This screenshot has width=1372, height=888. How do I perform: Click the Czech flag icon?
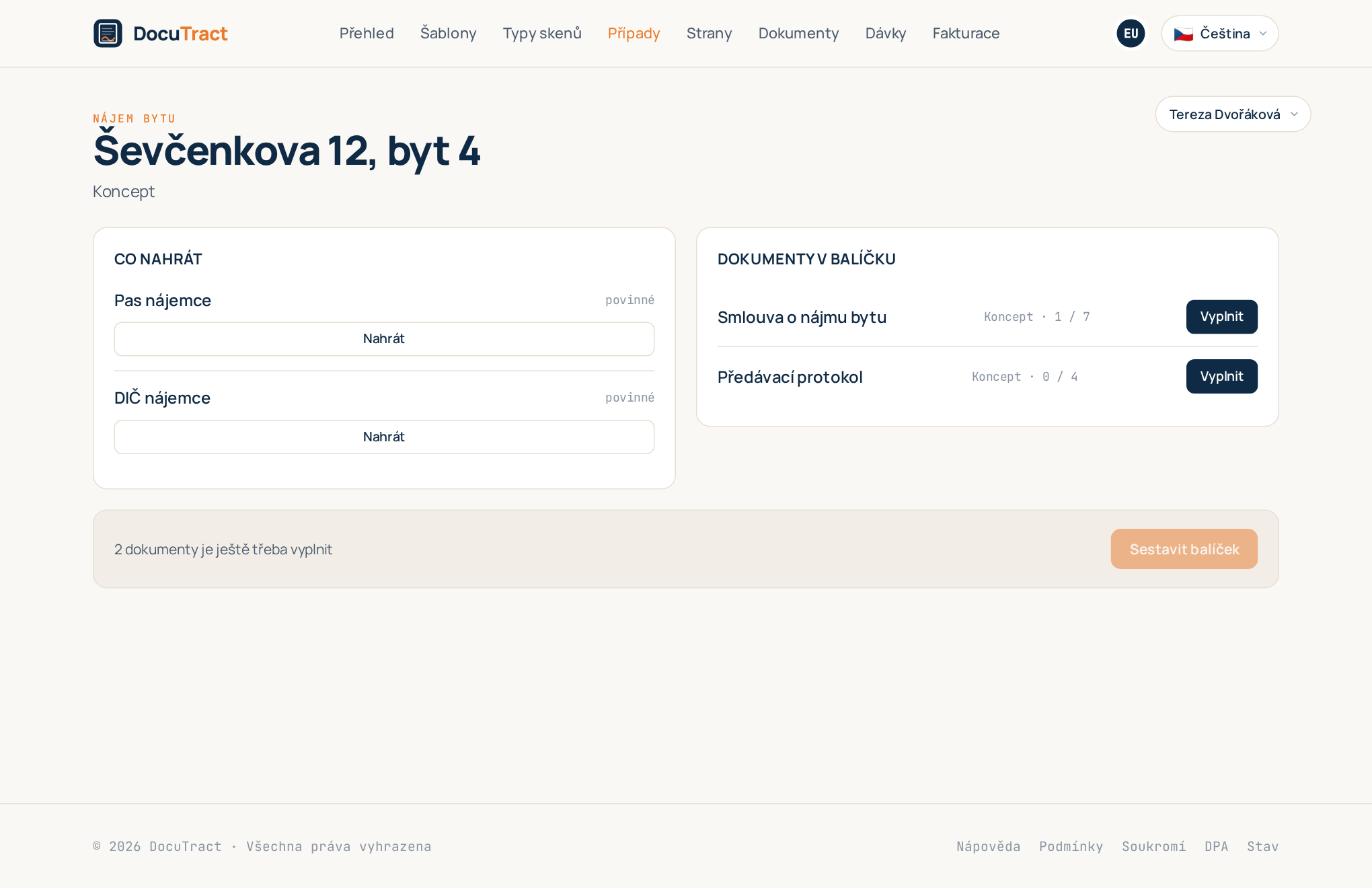[x=1183, y=34]
